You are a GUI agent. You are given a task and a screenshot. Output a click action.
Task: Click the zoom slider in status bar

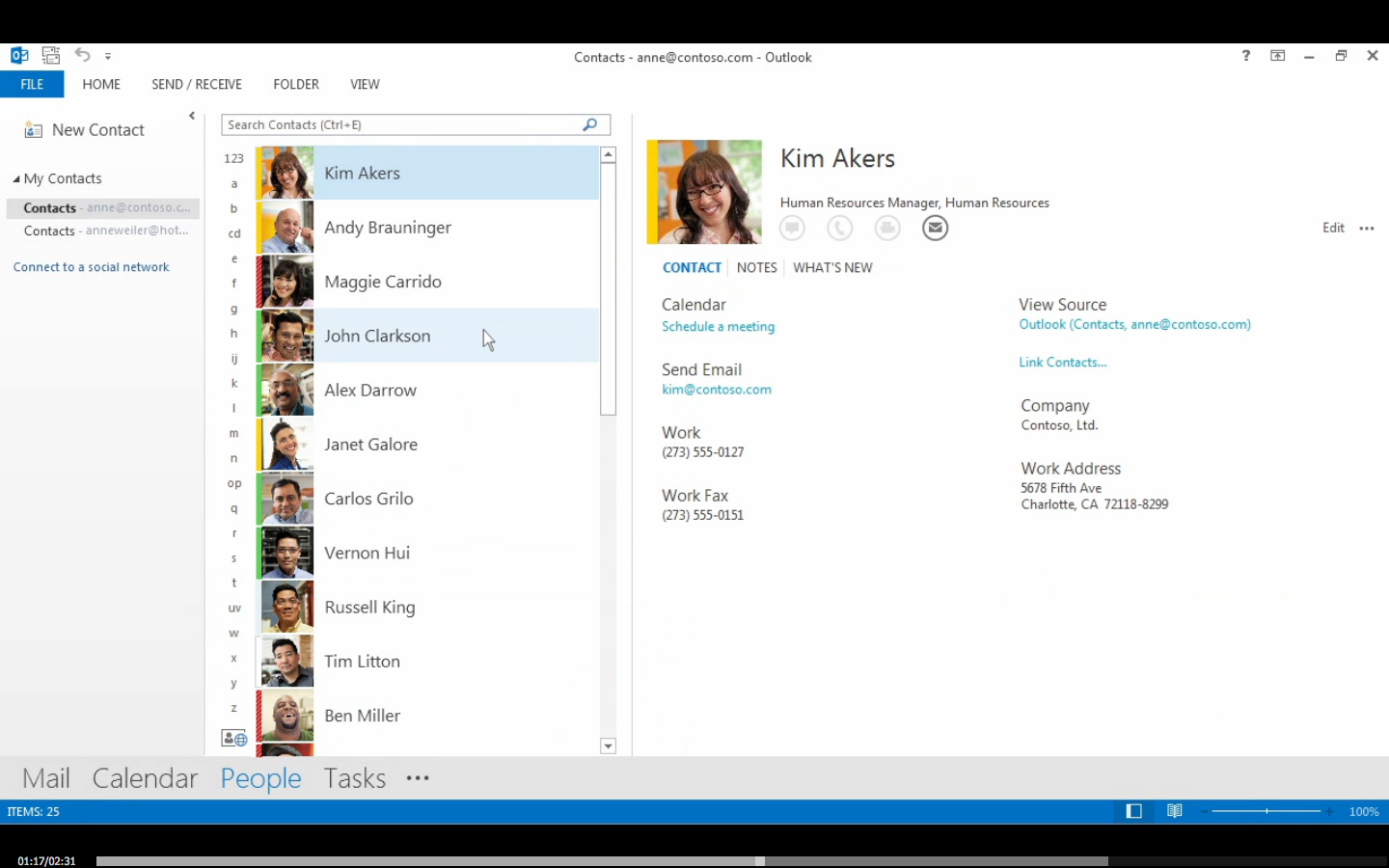(1266, 811)
